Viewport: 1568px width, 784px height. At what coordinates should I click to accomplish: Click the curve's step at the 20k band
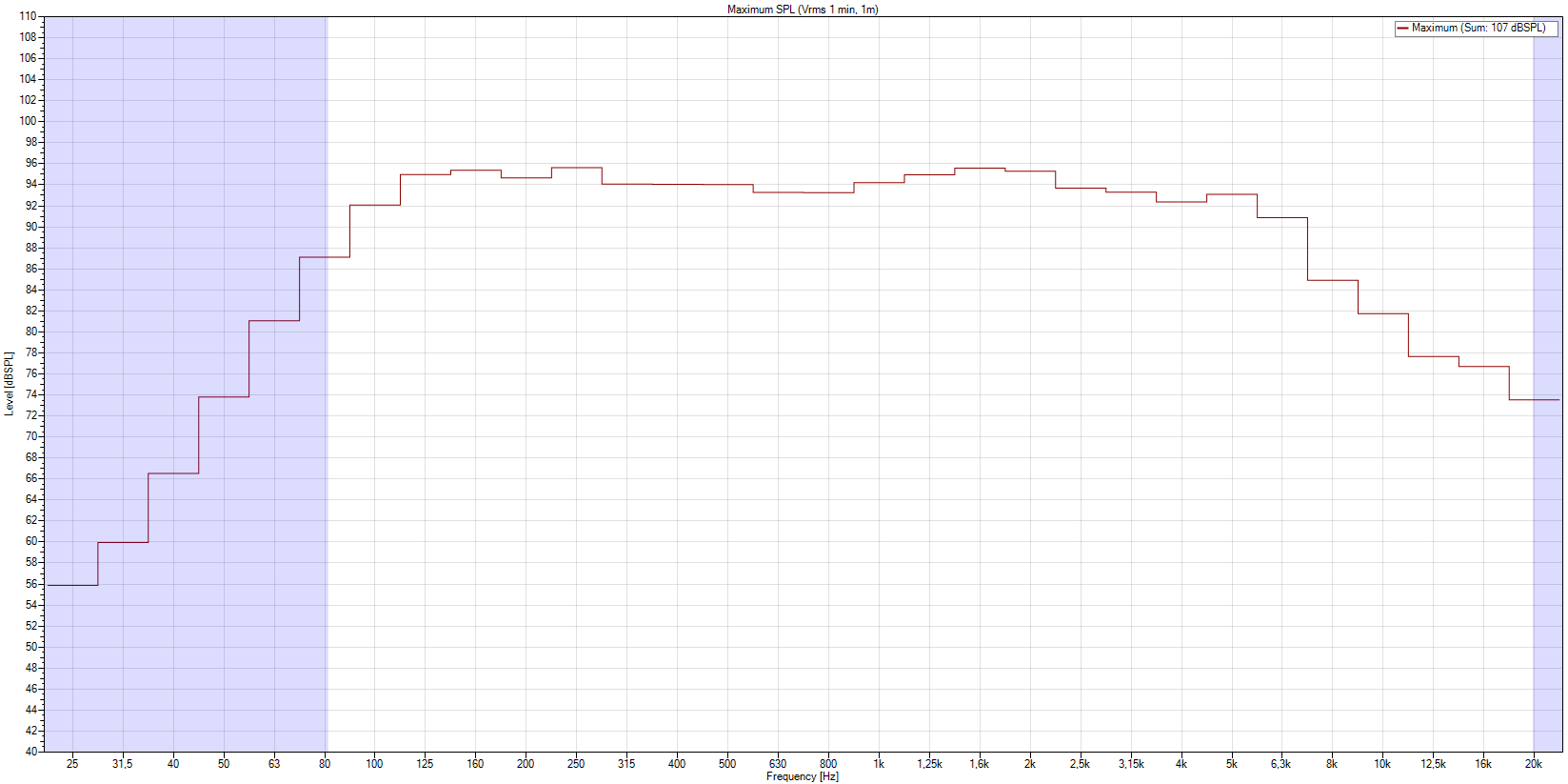pyautogui.click(x=1534, y=400)
